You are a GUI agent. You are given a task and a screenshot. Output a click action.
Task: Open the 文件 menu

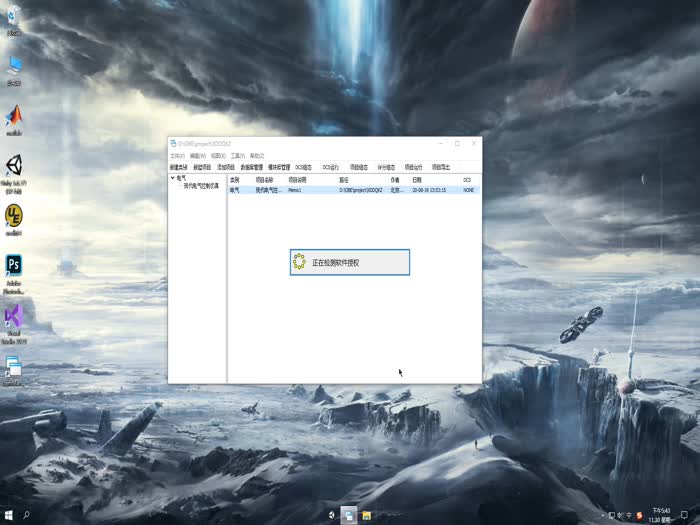coord(176,156)
